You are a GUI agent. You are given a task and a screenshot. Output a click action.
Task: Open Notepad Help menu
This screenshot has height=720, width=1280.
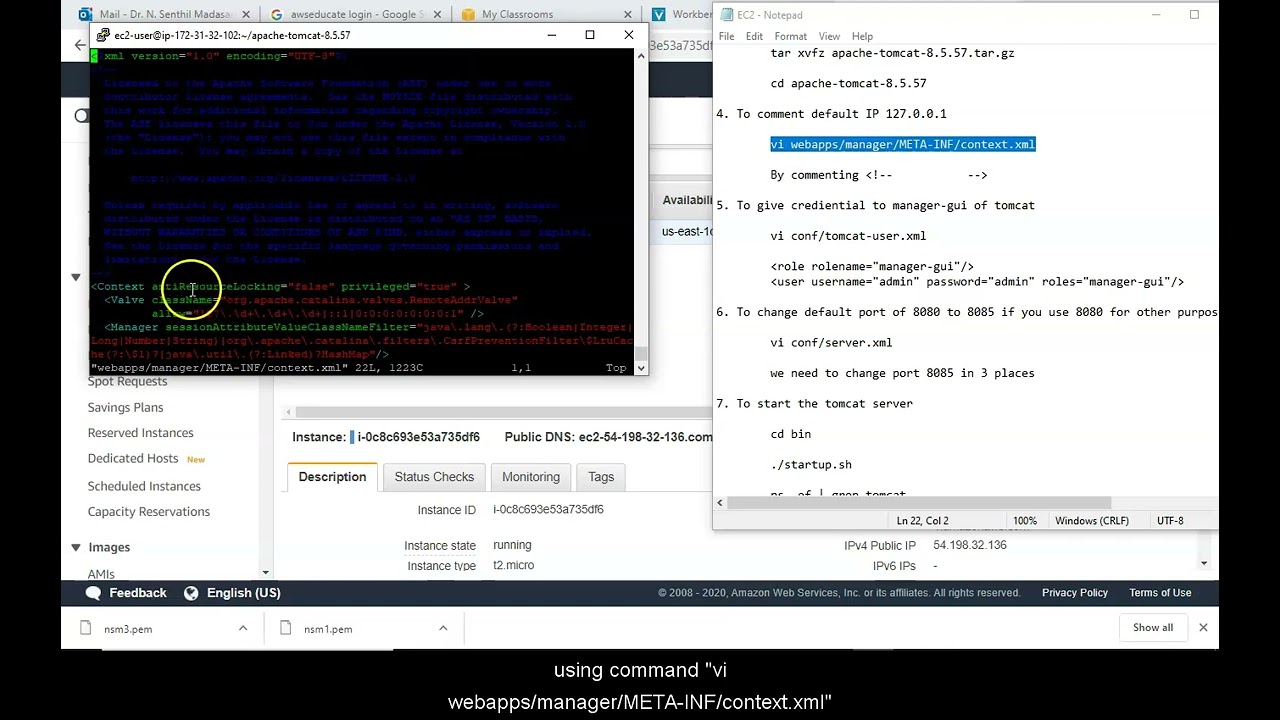pos(862,36)
